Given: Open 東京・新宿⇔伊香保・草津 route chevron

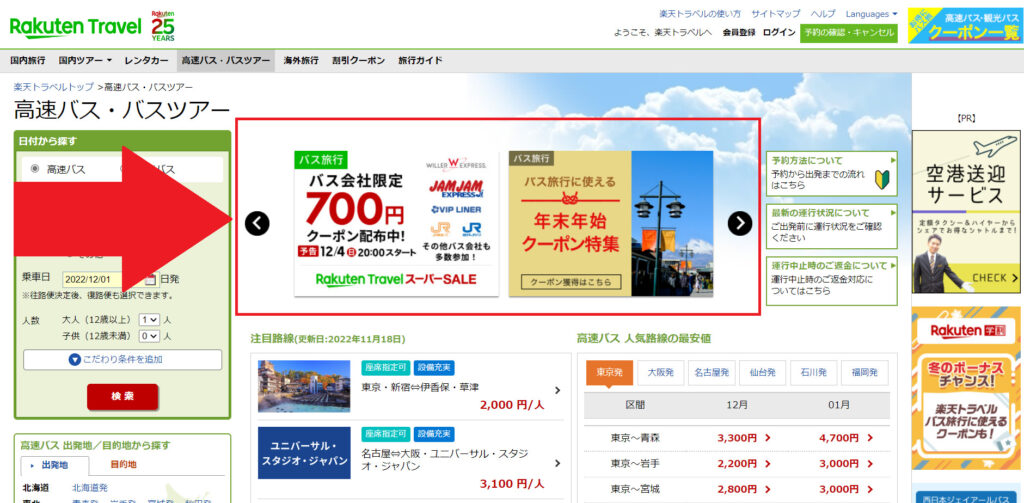Looking at the screenshot, I should pyautogui.click(x=557, y=391).
